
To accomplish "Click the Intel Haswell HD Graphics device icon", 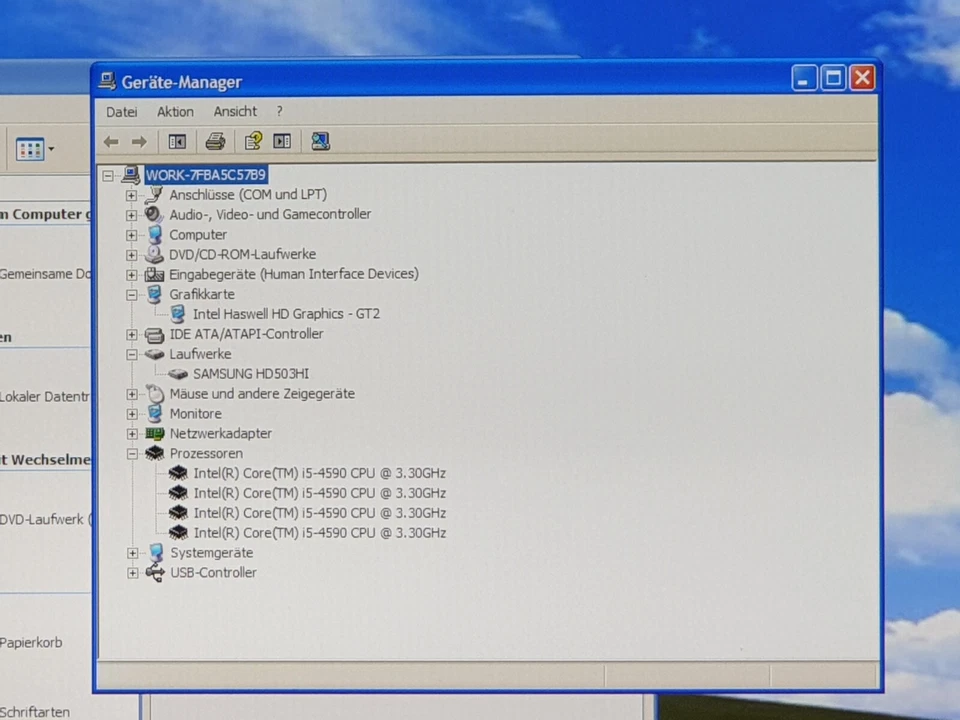I will [178, 314].
